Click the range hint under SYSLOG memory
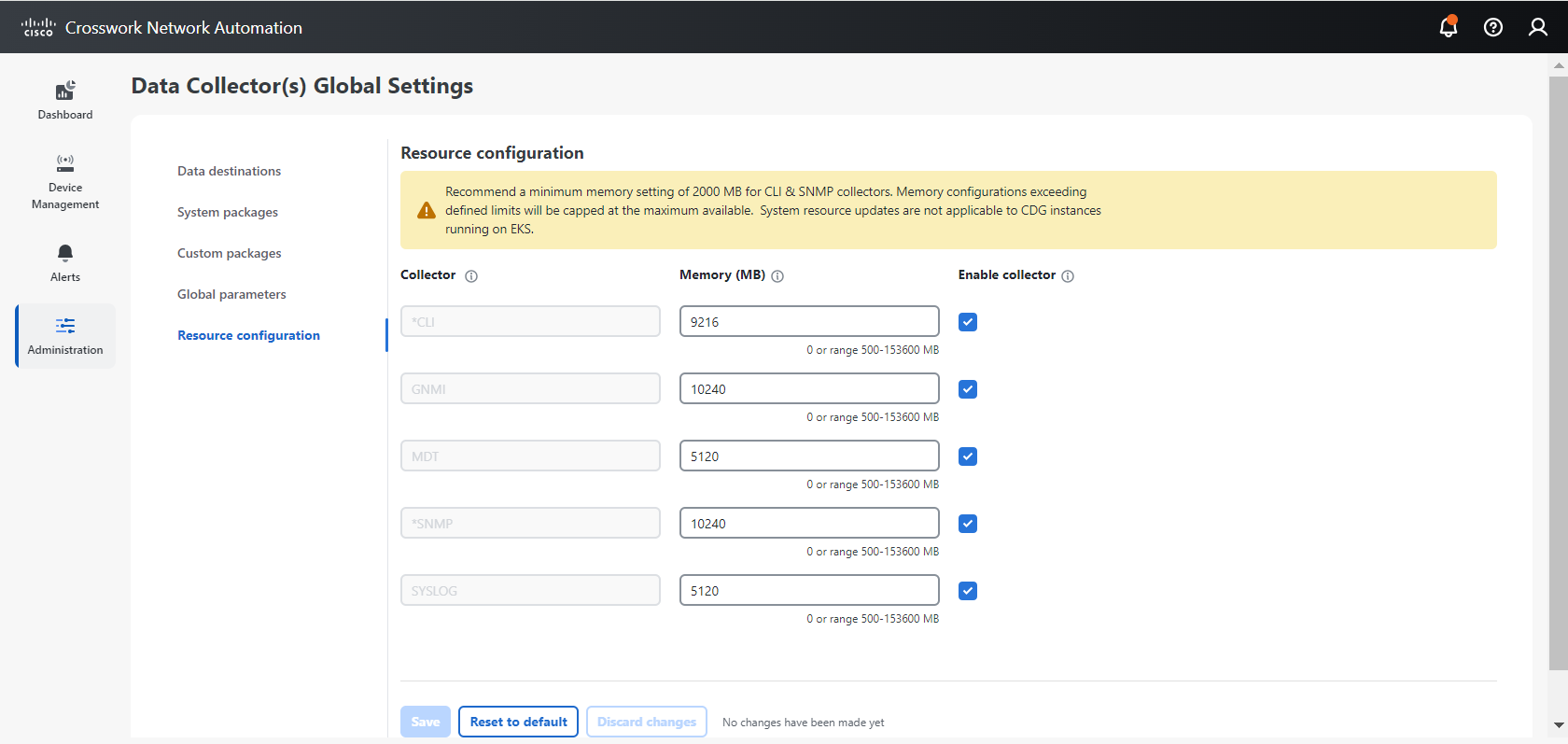Screen dimensions: 1568x744 [873, 619]
